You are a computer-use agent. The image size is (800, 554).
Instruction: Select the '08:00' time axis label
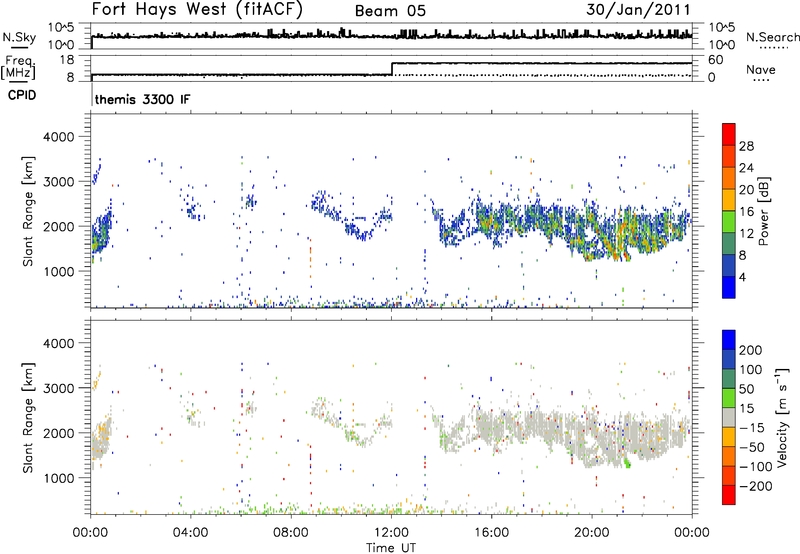291,533
